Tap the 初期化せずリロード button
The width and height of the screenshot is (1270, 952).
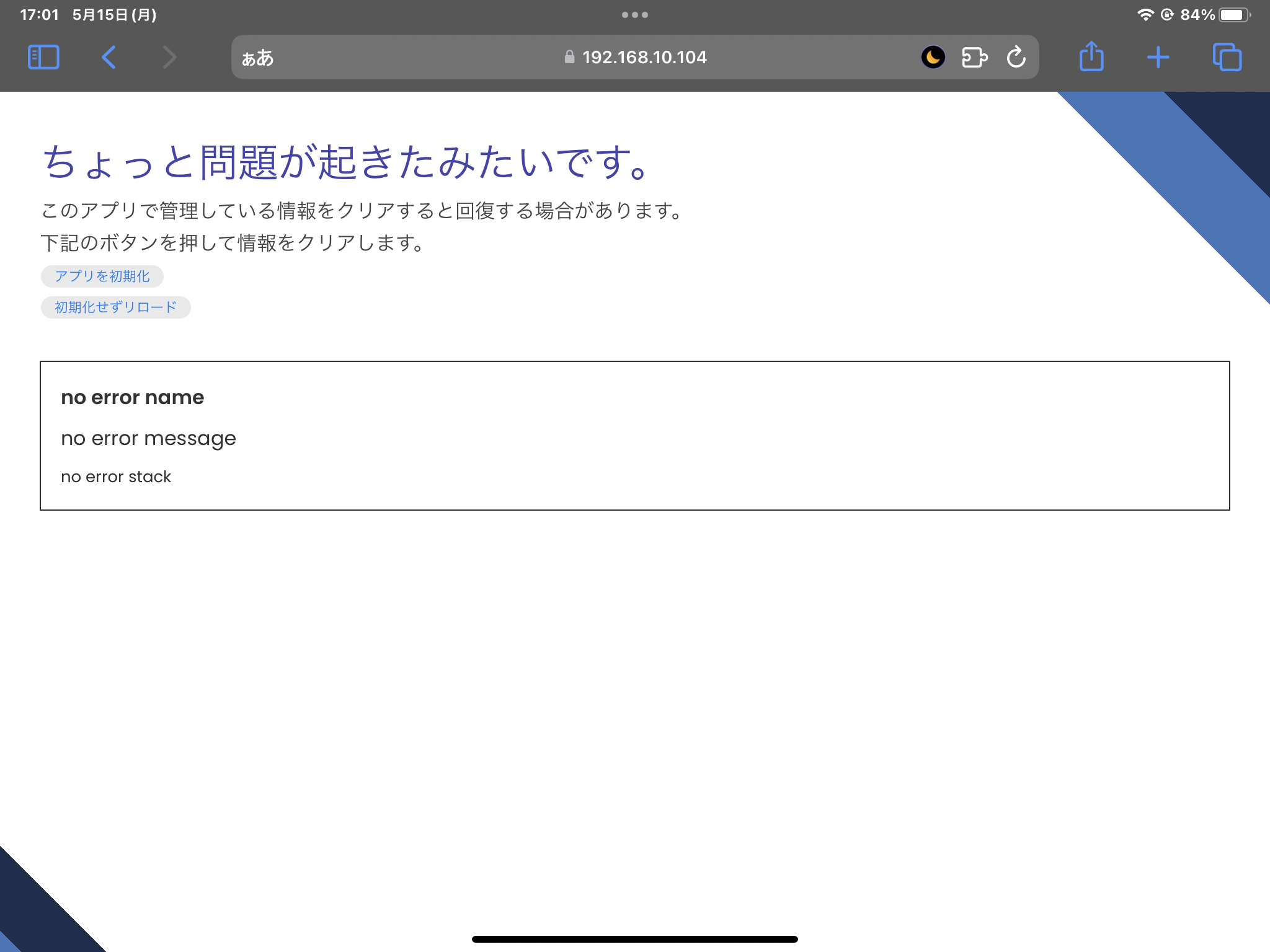pos(115,307)
